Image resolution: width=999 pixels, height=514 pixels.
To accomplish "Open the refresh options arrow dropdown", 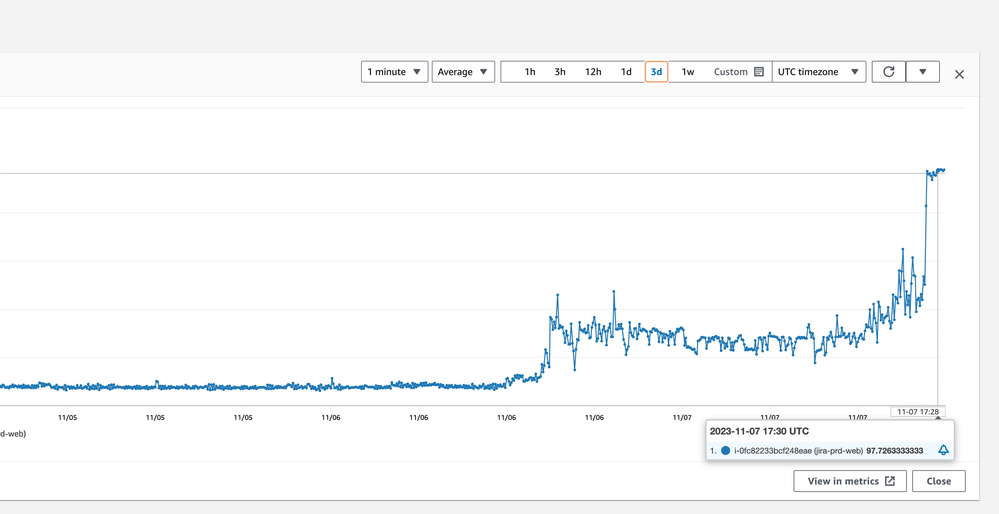I will pyautogui.click(x=923, y=72).
